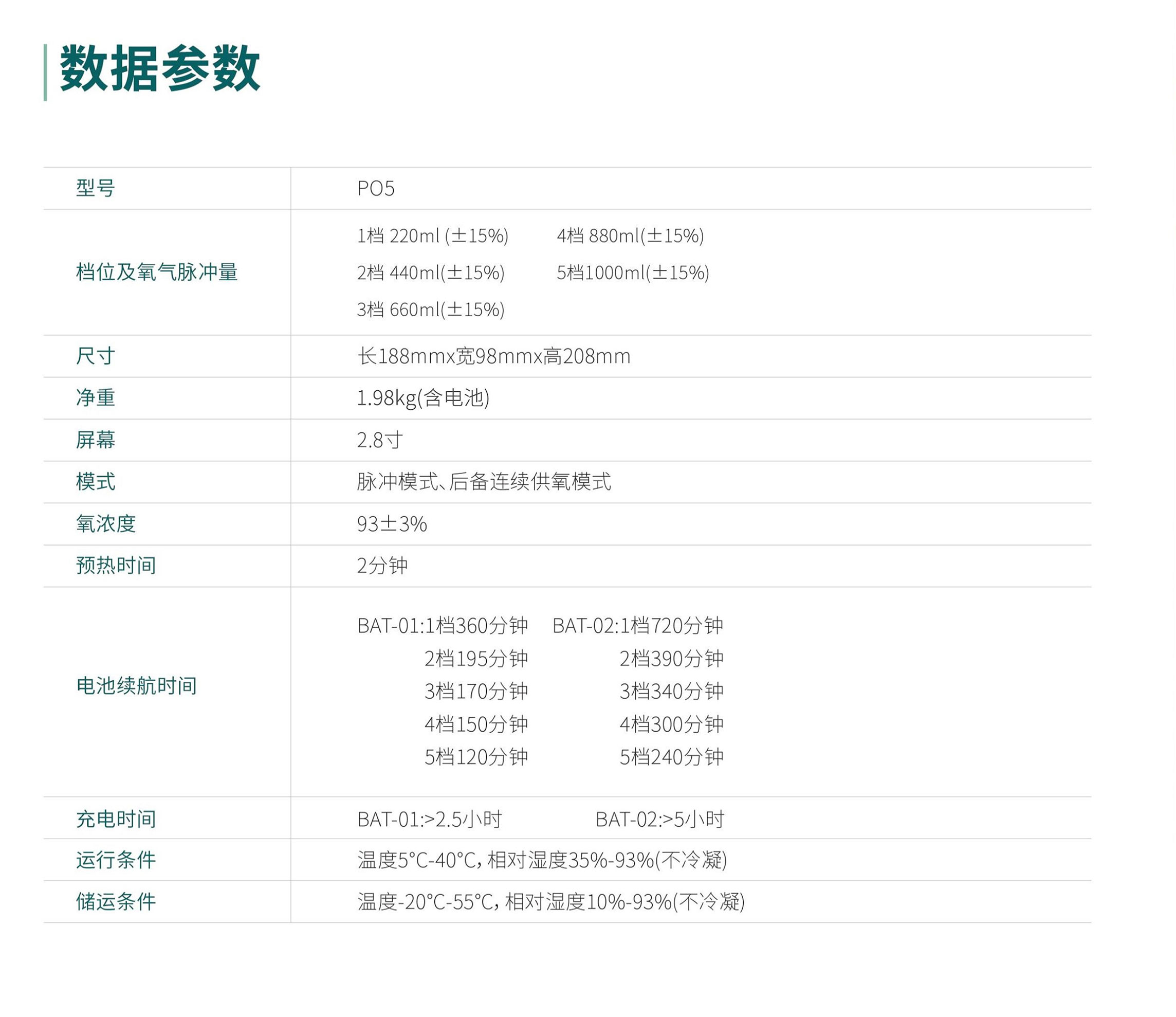
Task: Click the BAT-02:1档720分钟 entry
Action: pyautogui.click(x=638, y=626)
